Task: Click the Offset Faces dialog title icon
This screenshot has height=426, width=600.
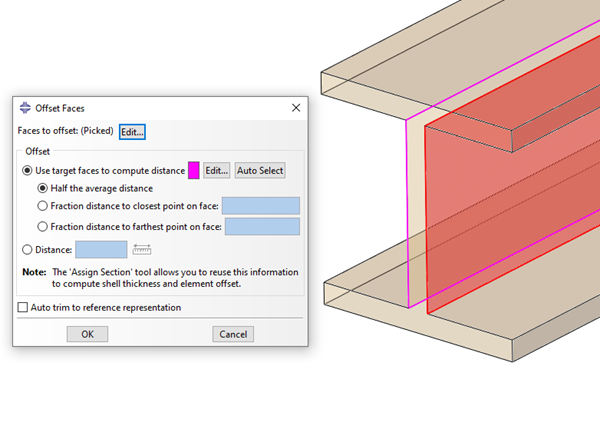Action: pos(25,107)
